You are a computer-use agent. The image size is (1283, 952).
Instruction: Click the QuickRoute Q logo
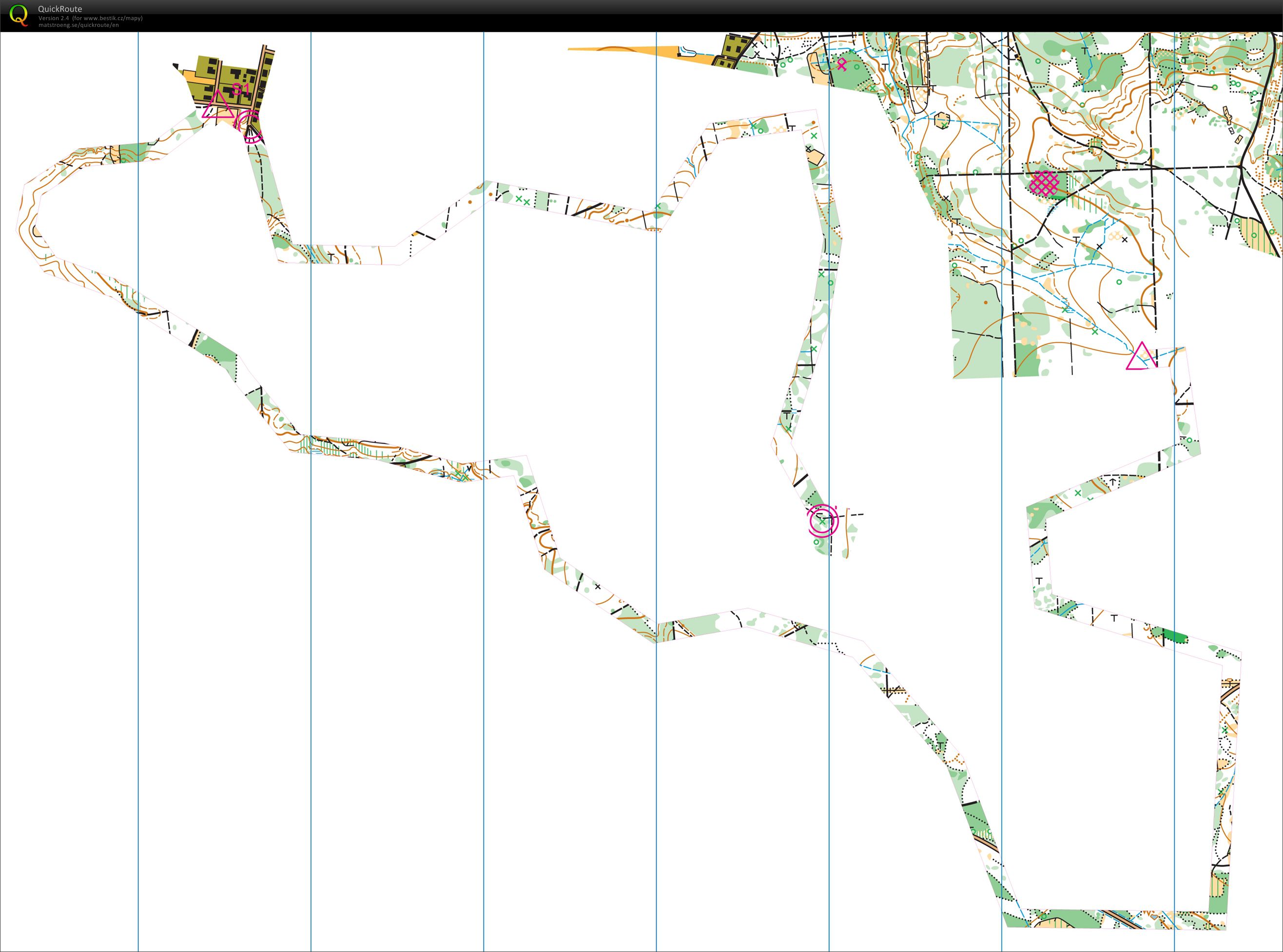pyautogui.click(x=19, y=15)
